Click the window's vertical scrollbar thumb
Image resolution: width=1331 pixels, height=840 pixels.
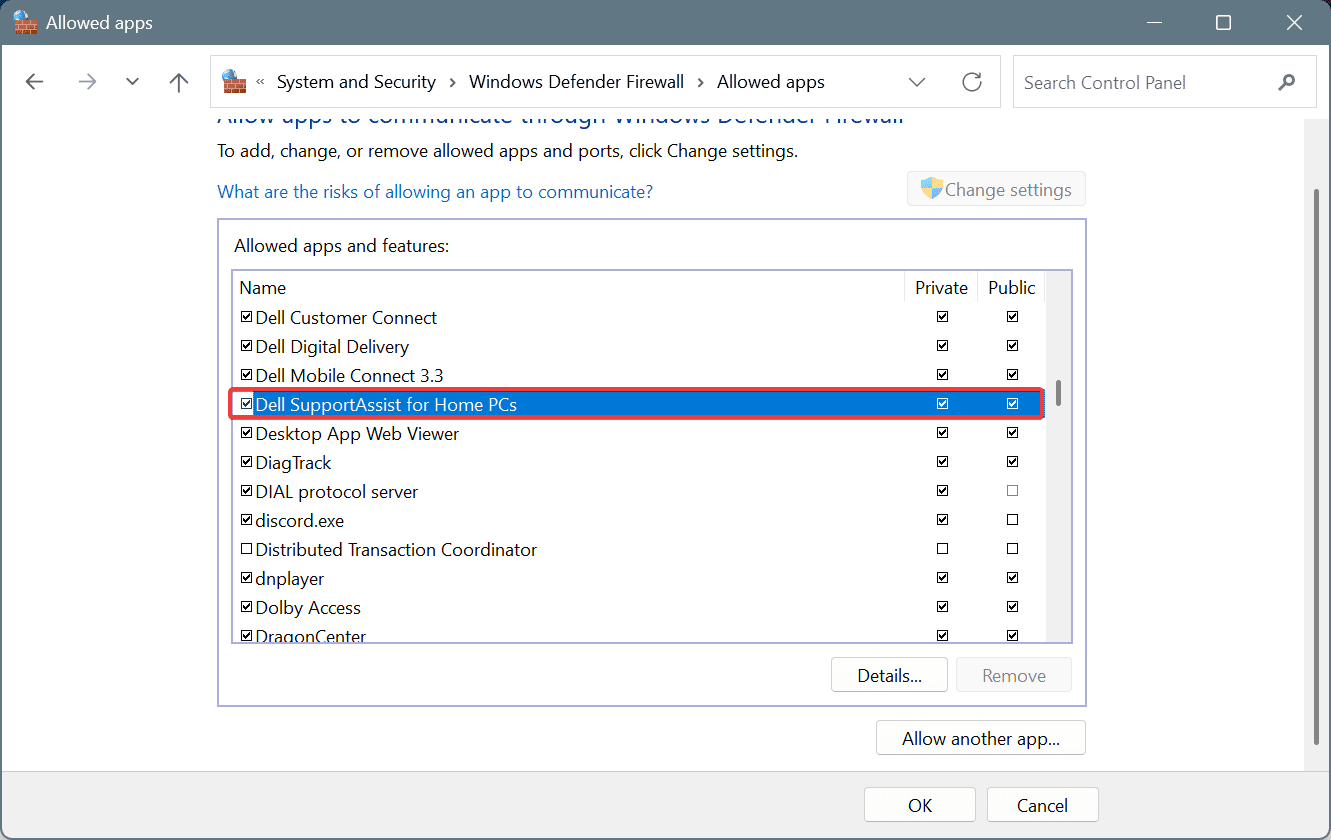click(x=1316, y=465)
